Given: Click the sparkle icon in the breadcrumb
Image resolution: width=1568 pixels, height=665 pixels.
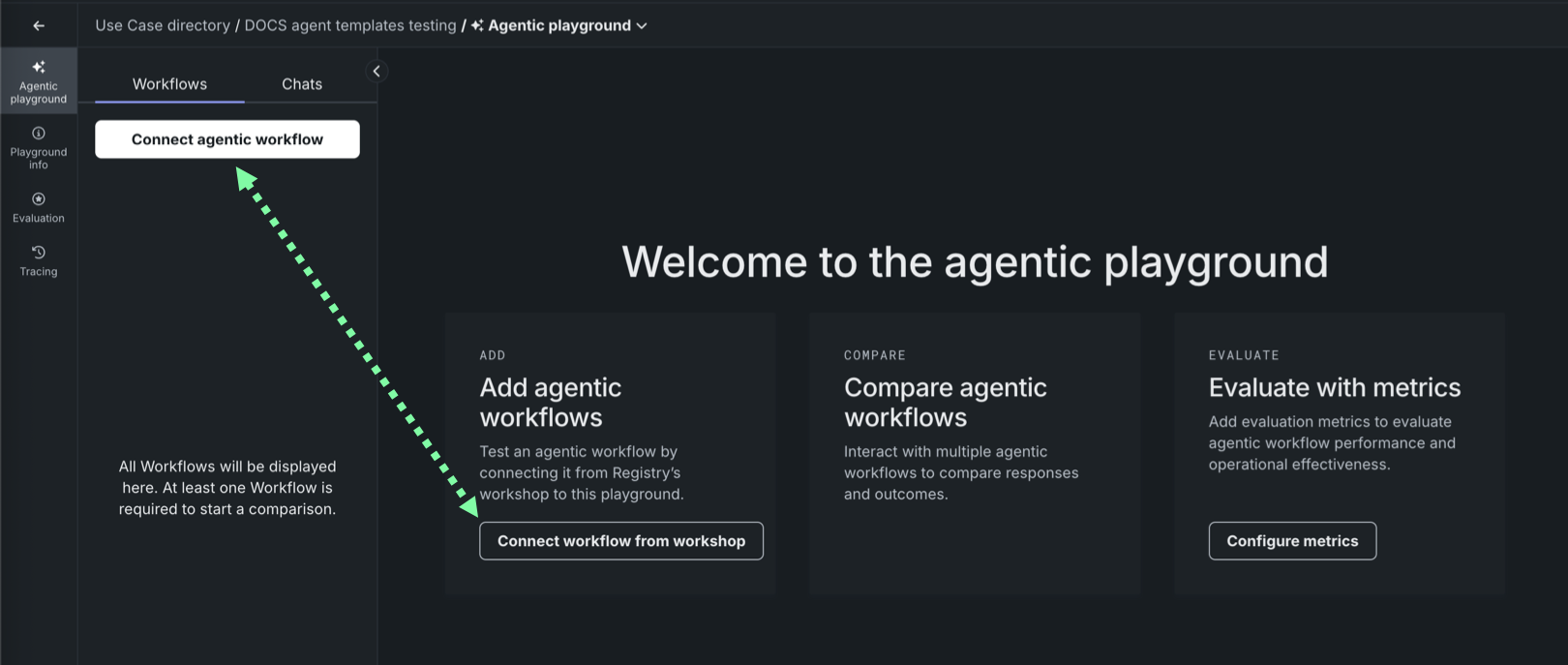Looking at the screenshot, I should pos(477,26).
